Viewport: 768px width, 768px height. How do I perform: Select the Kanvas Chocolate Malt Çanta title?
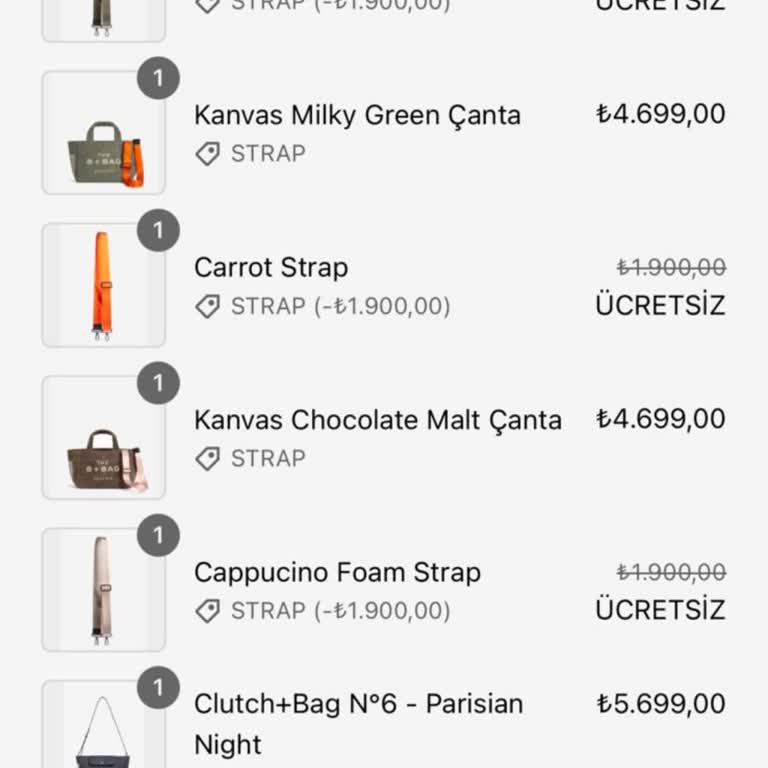coord(378,420)
